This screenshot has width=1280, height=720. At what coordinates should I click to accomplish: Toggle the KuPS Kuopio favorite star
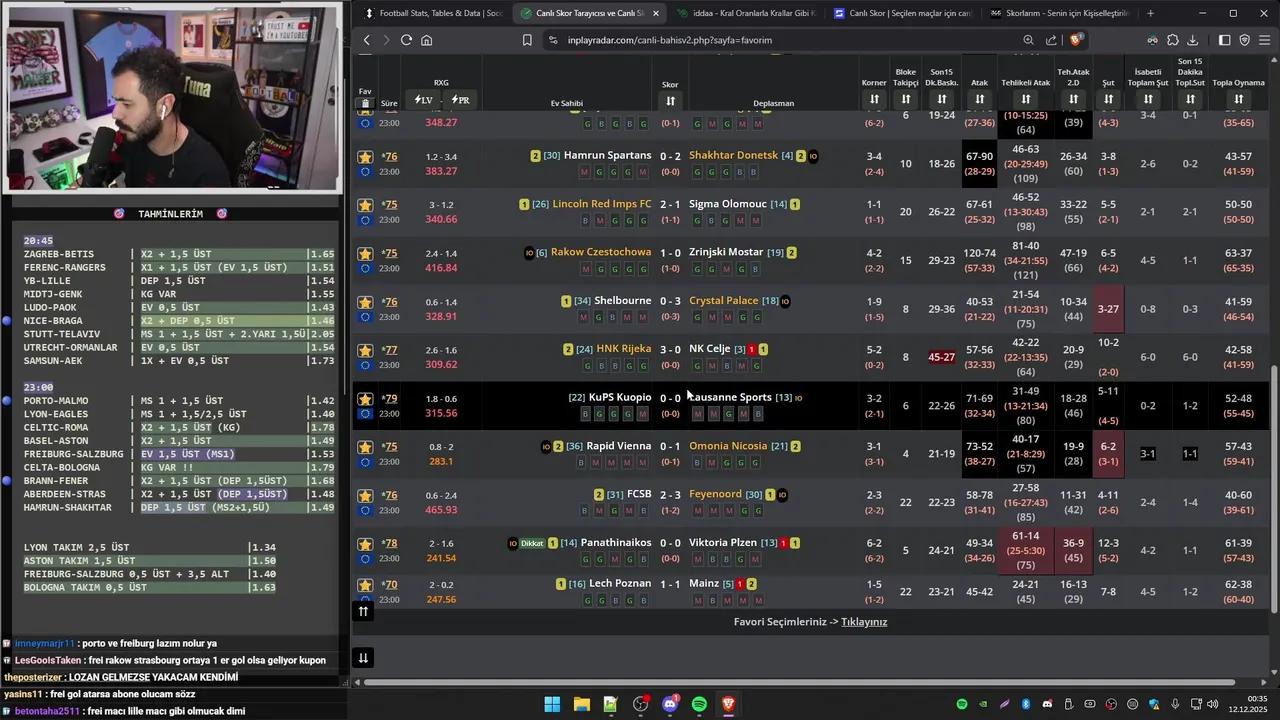coord(365,399)
